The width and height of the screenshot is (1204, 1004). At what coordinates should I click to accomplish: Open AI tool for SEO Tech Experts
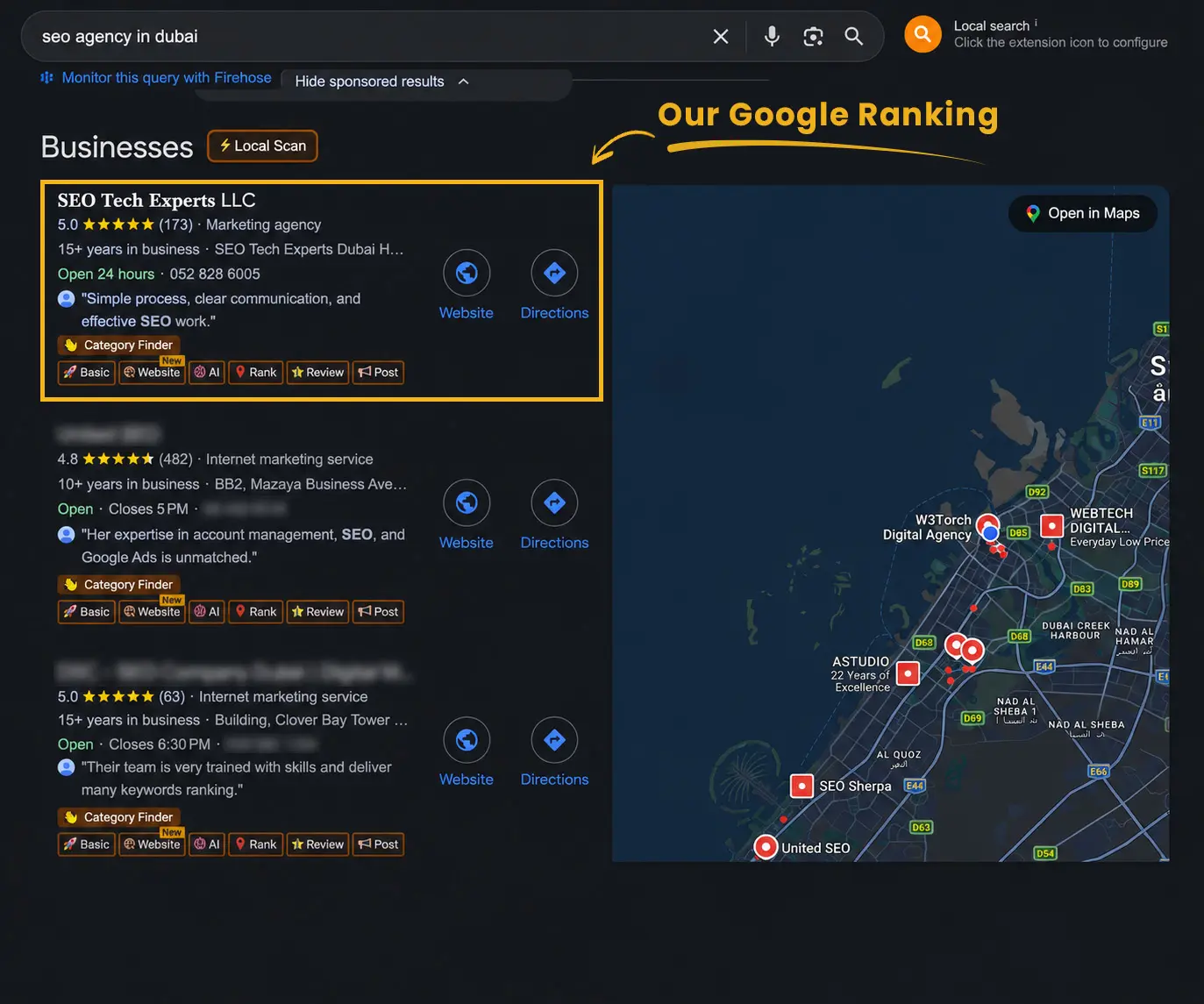[x=207, y=373]
